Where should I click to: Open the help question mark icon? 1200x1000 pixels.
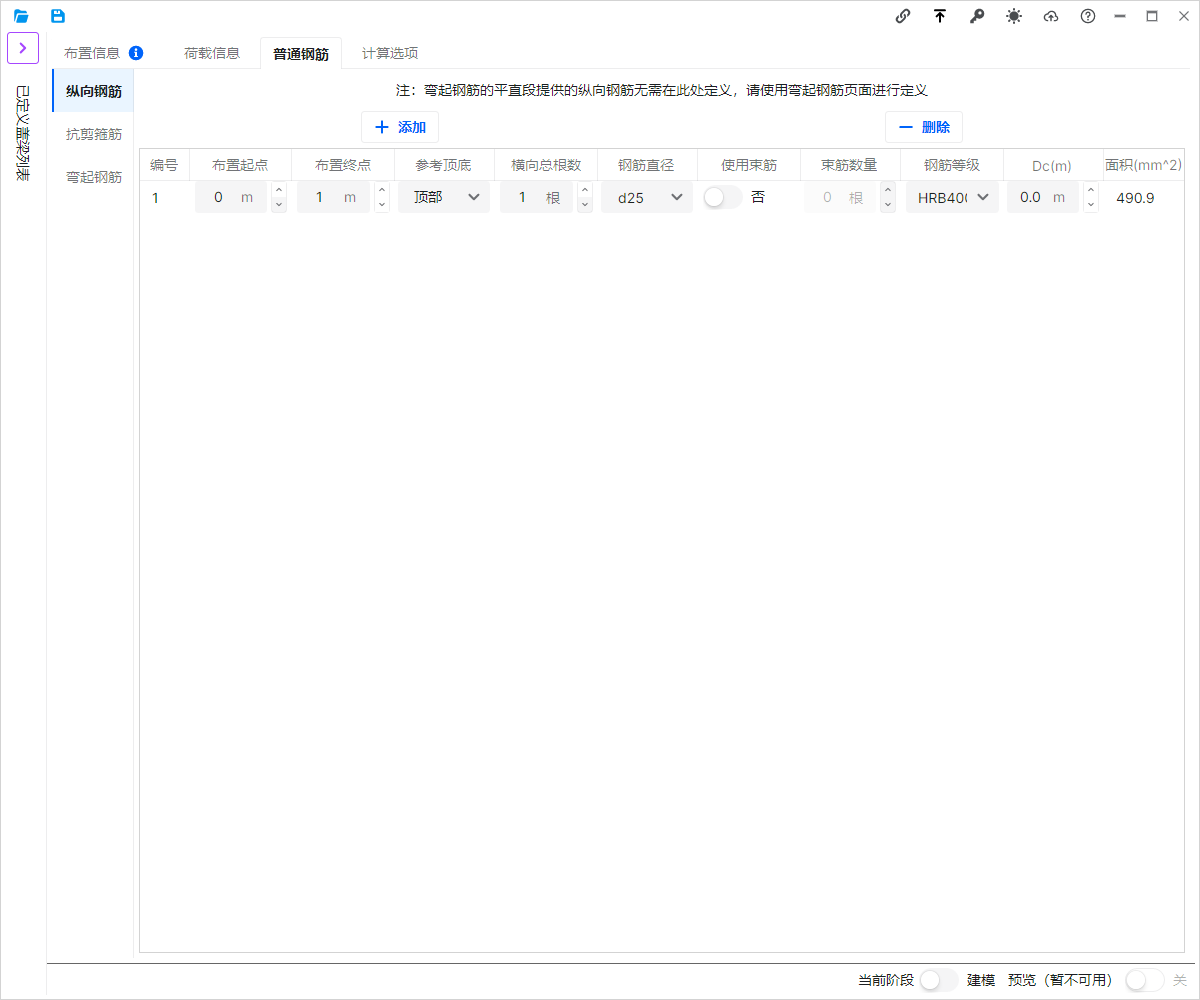coord(1087,16)
